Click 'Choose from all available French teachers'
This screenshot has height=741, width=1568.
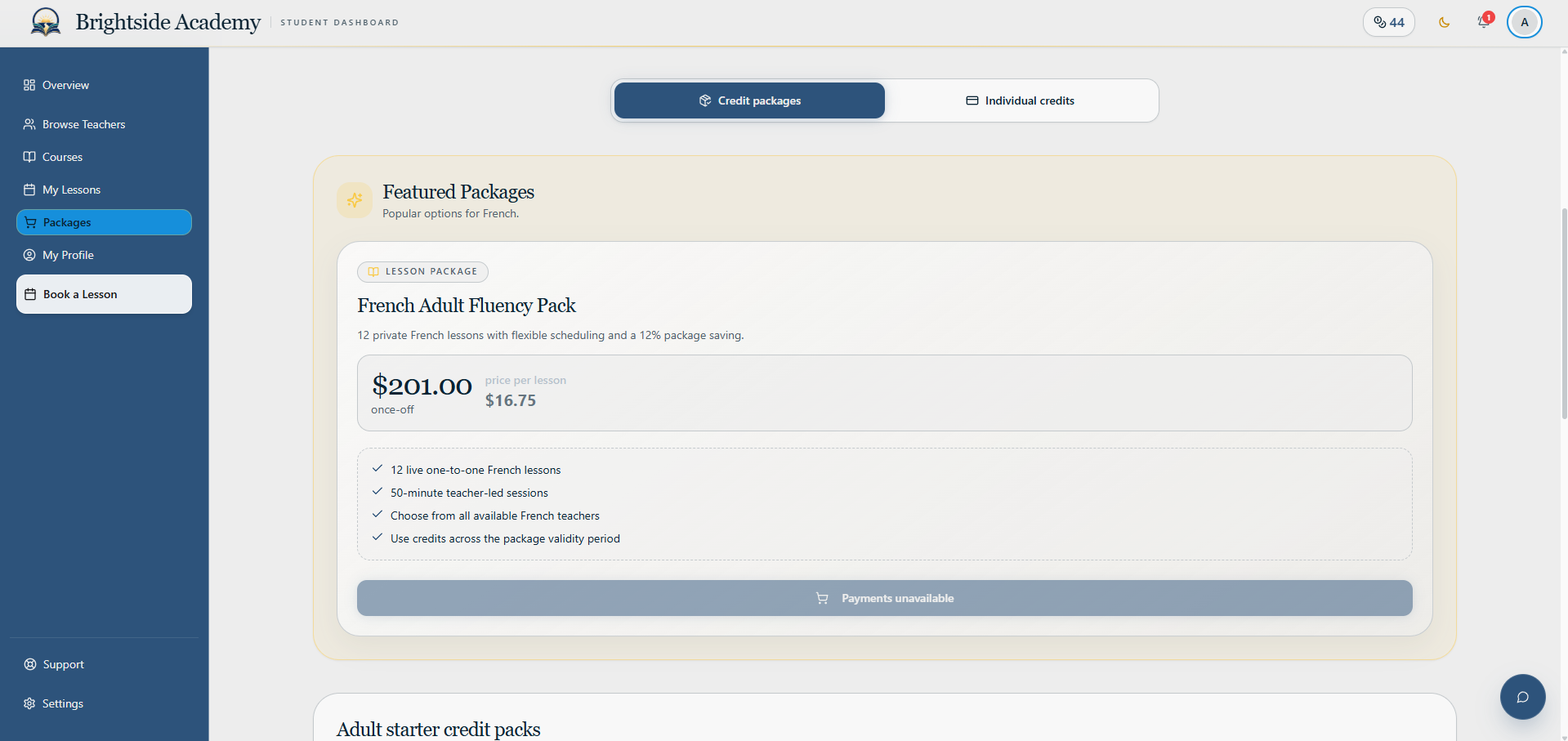[495, 516]
